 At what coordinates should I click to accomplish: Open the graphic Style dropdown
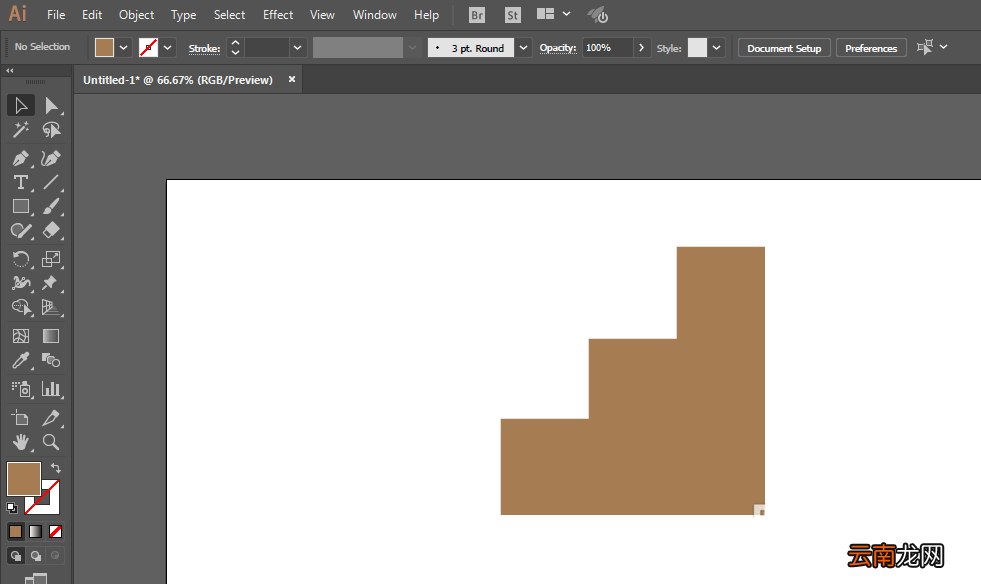tap(716, 48)
